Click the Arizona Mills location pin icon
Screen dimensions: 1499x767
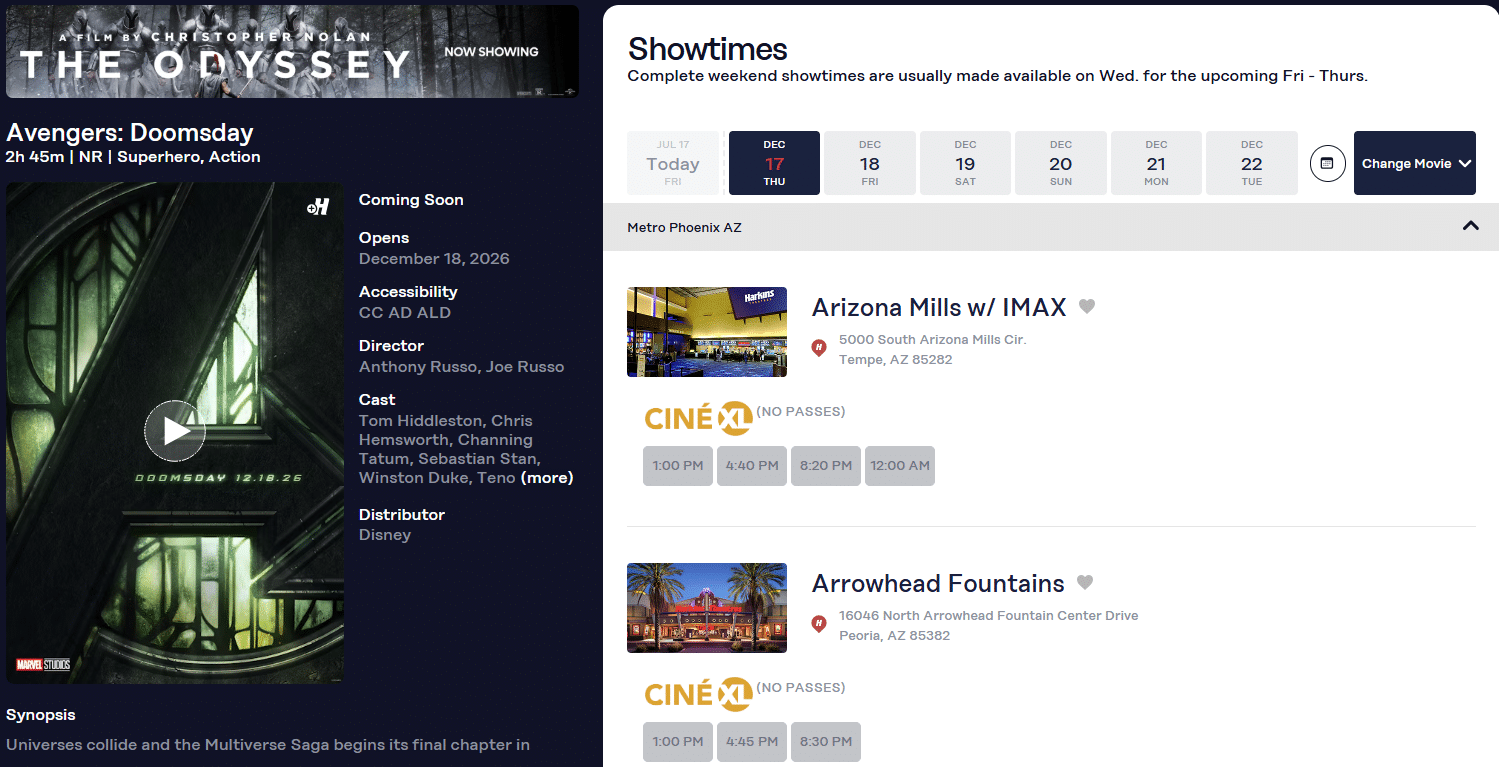819,348
